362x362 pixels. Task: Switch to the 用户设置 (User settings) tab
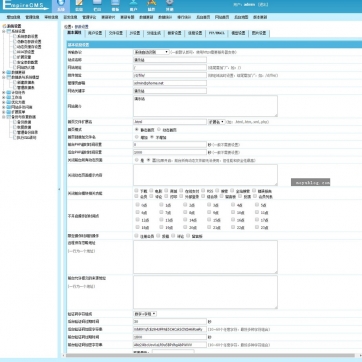95,33
